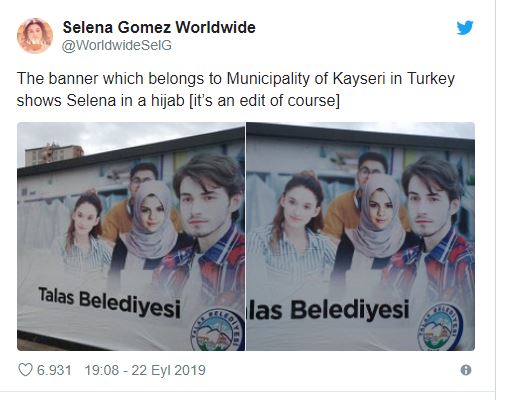
Task: Click 'Talas Belediyesi' text on left banner
Action: coord(109,303)
